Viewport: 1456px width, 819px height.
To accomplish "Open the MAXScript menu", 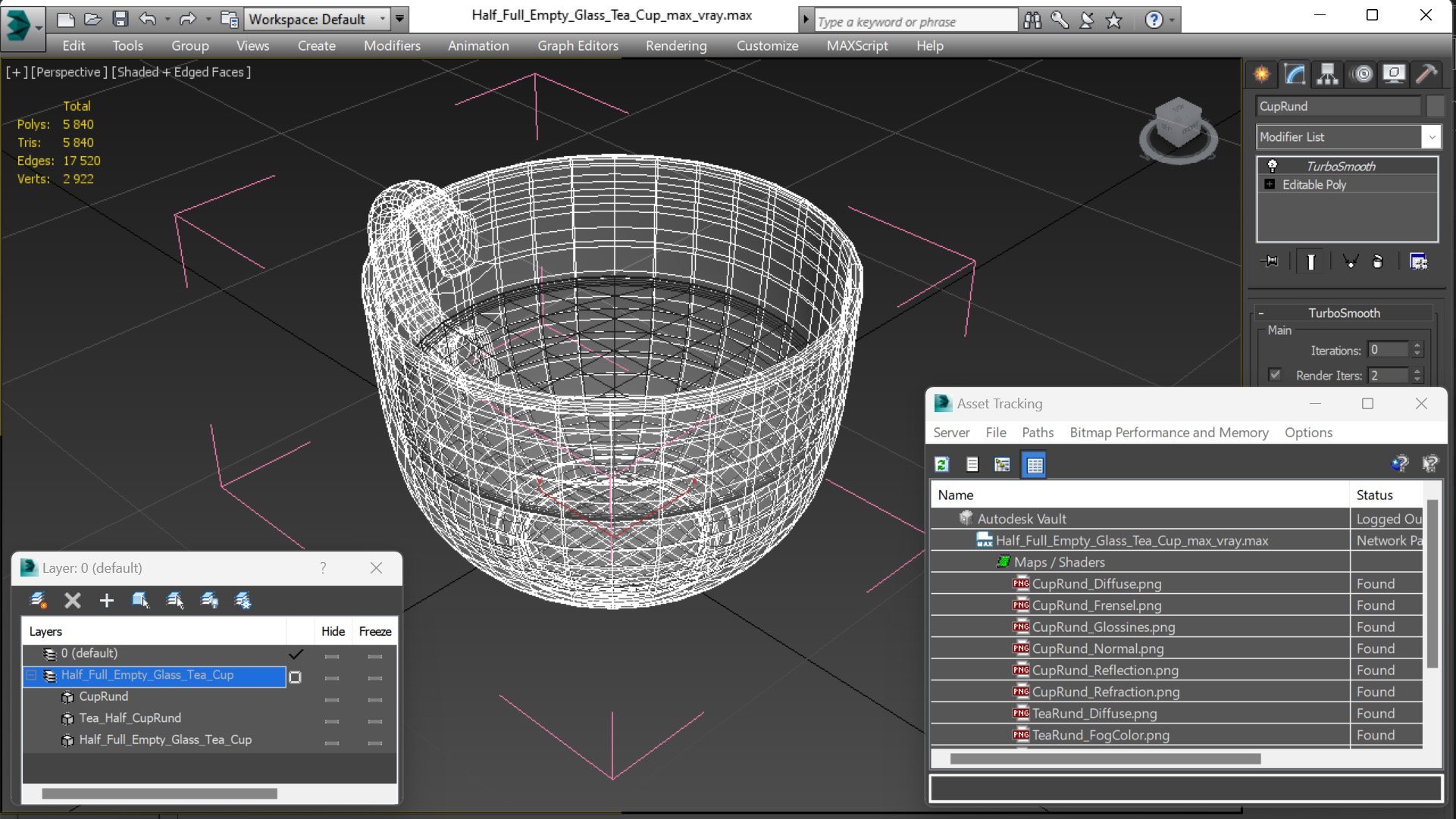I will (857, 46).
